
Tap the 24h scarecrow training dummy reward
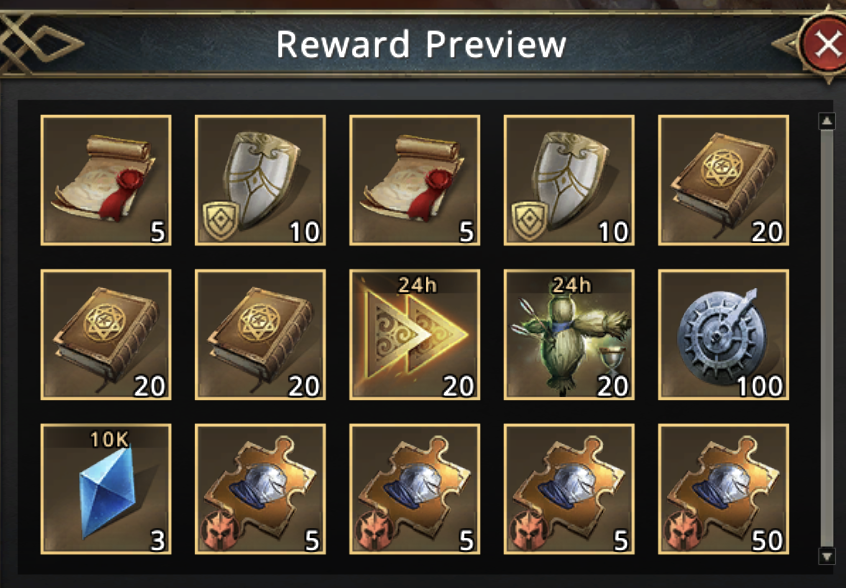coord(569,334)
